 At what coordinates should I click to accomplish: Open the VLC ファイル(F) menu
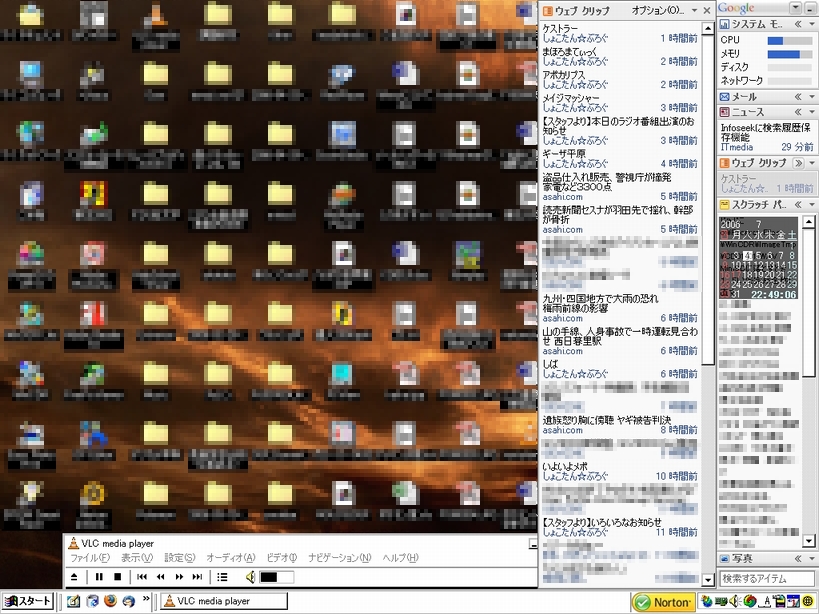[90, 558]
